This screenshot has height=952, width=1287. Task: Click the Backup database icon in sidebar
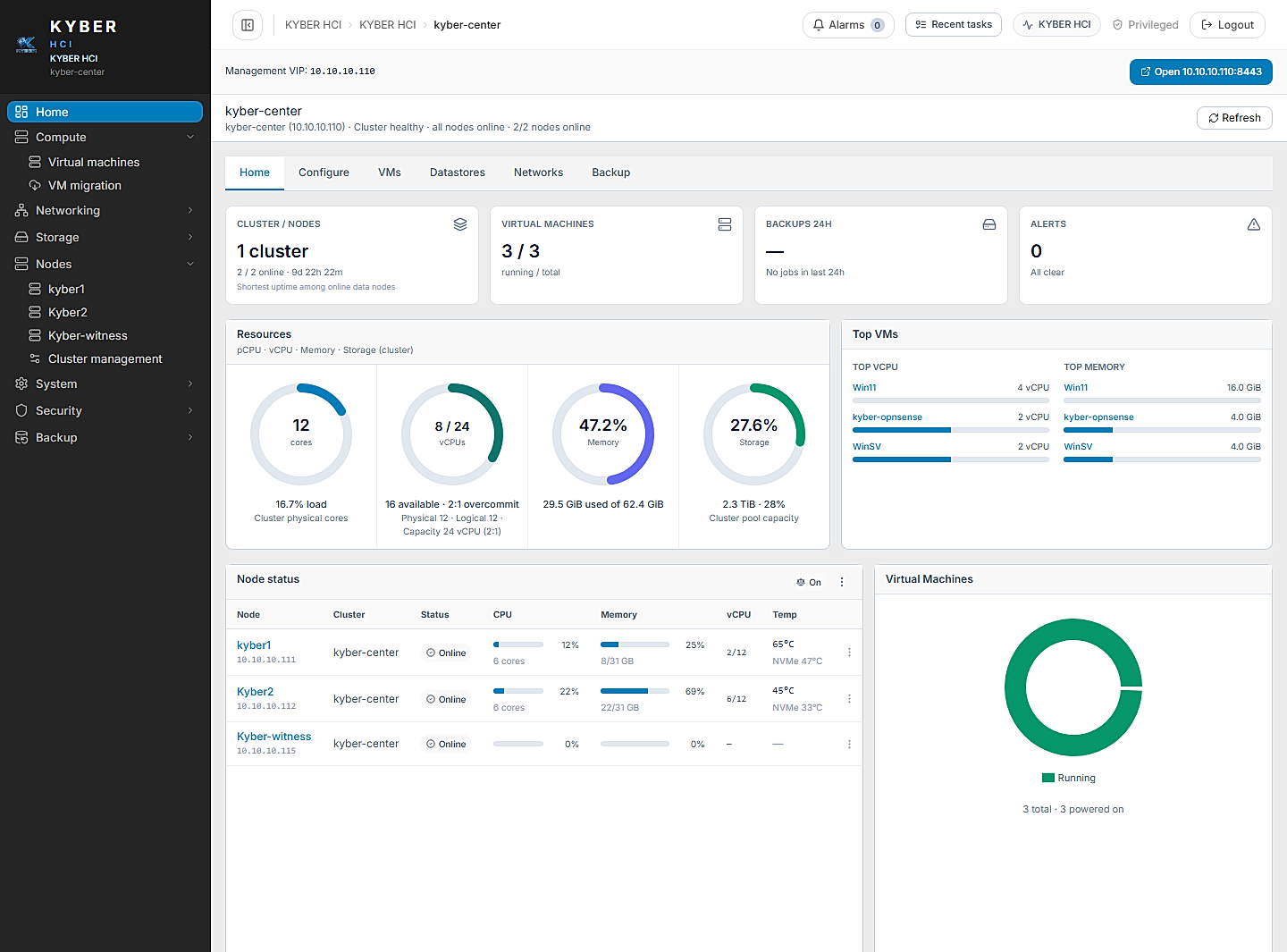coord(21,437)
